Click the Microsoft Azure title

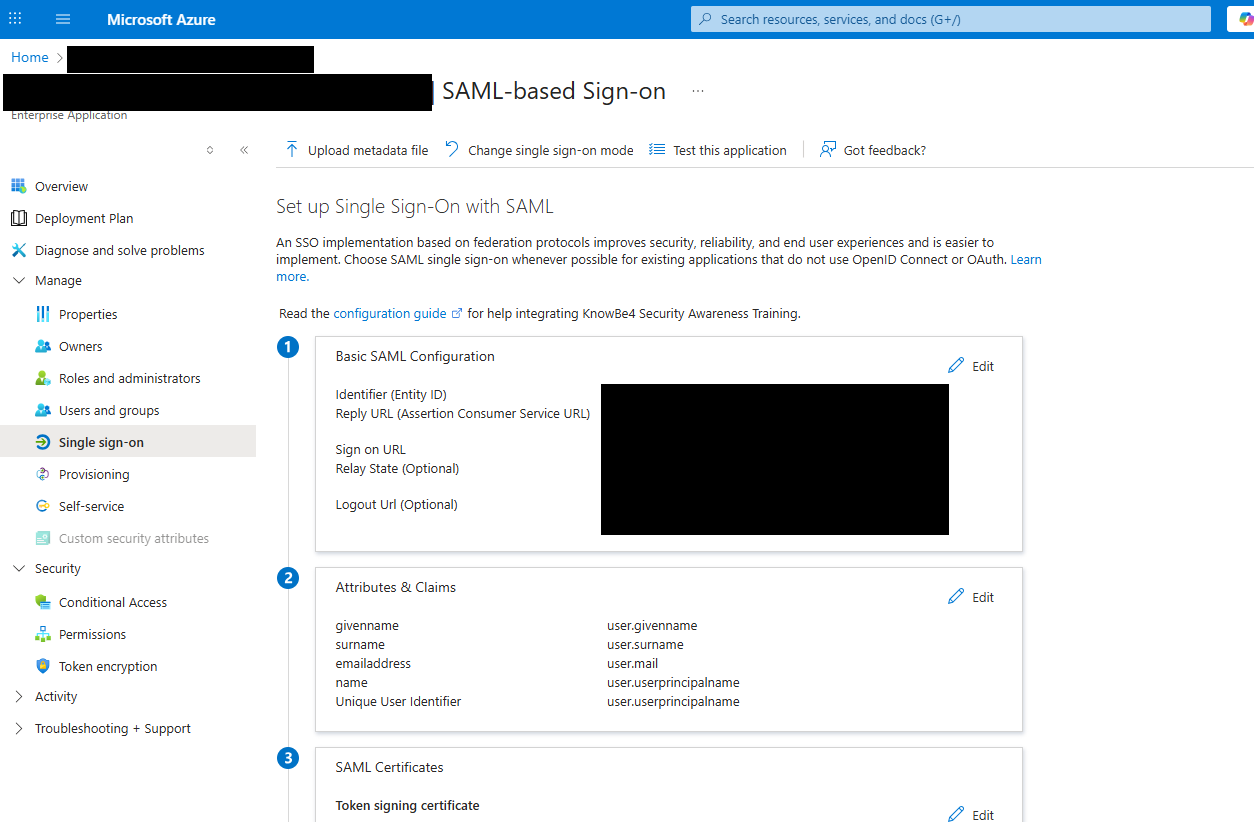point(161,19)
